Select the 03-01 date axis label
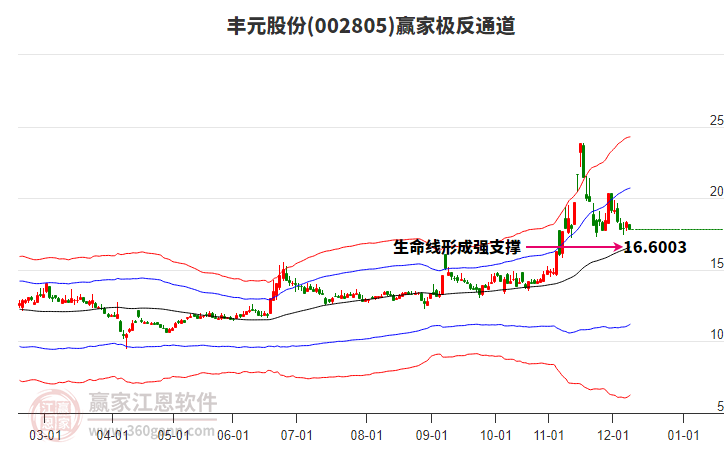This screenshot has width=726, height=450. (45, 436)
